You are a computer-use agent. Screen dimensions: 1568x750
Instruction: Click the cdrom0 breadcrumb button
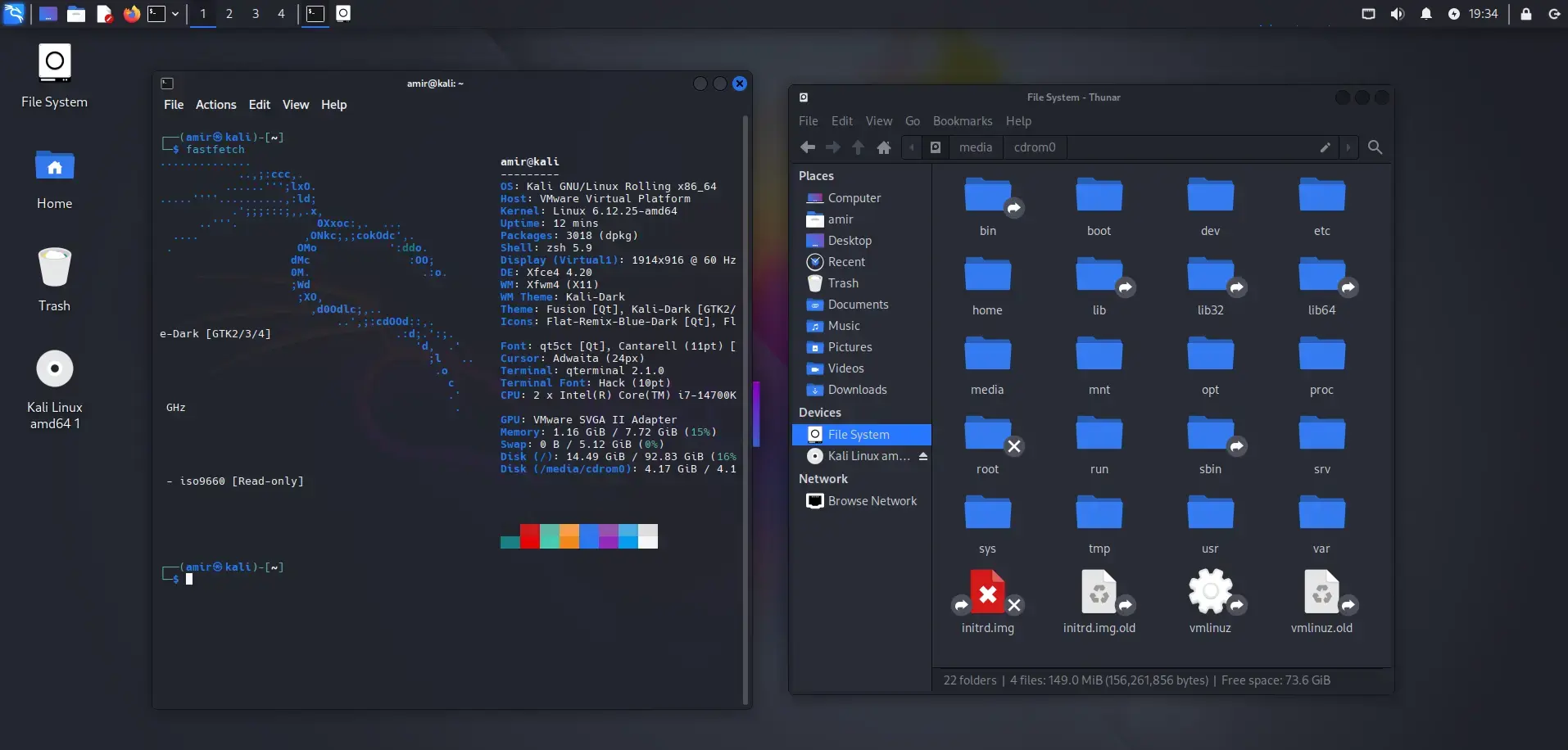(1035, 147)
